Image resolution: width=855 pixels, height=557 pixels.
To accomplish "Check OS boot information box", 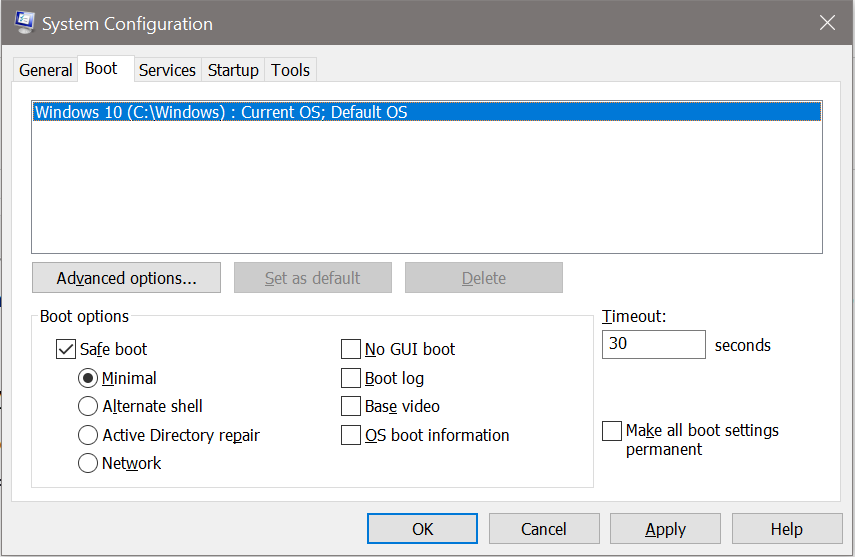I will pyautogui.click(x=351, y=435).
